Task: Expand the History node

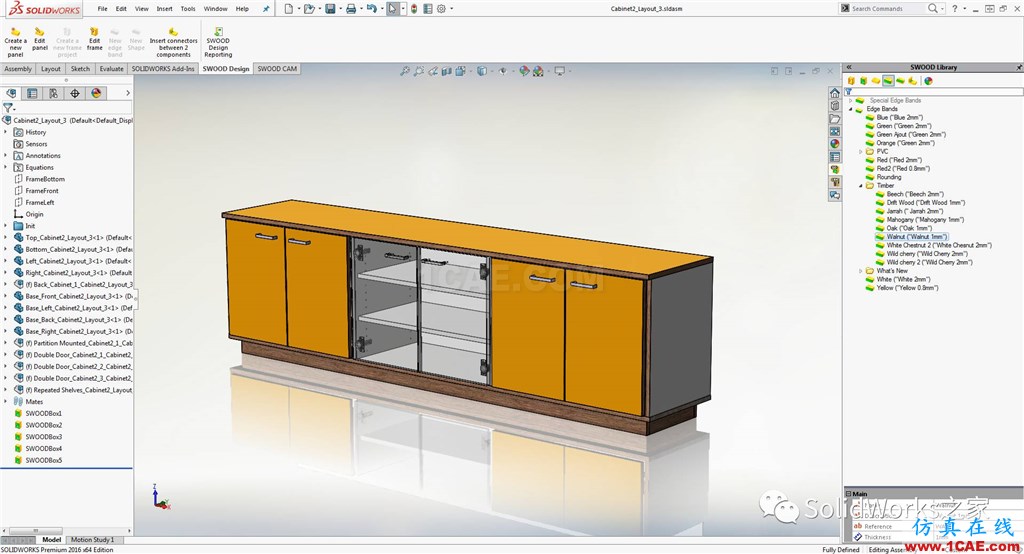Action: [6, 132]
